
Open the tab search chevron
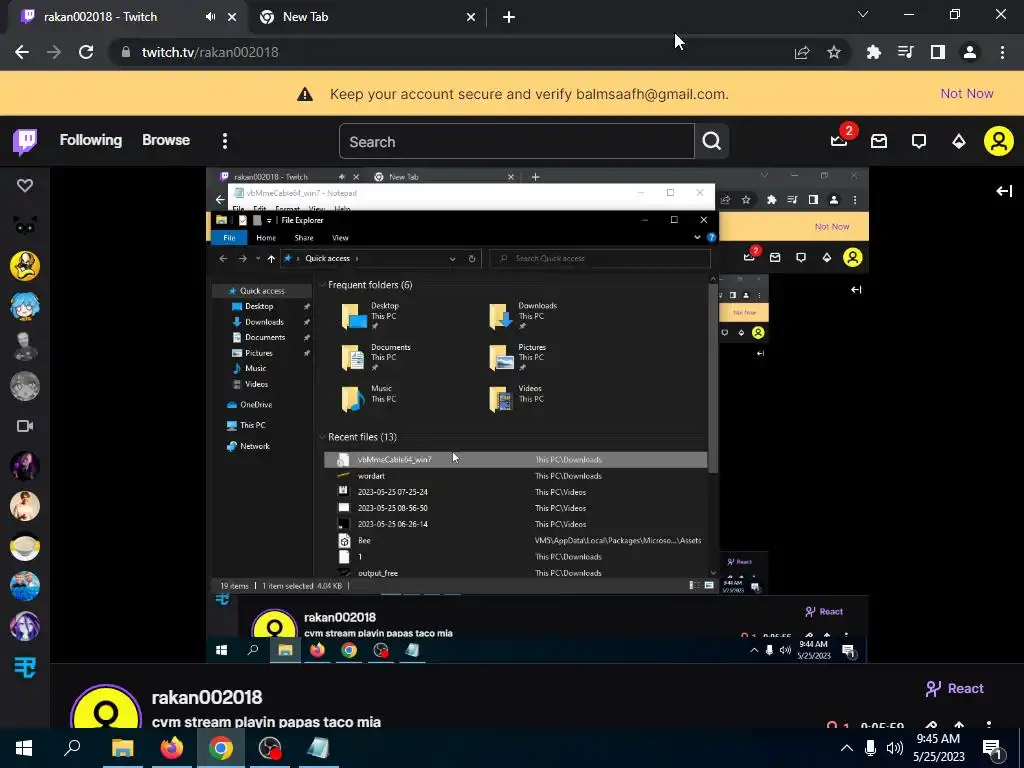point(863,14)
